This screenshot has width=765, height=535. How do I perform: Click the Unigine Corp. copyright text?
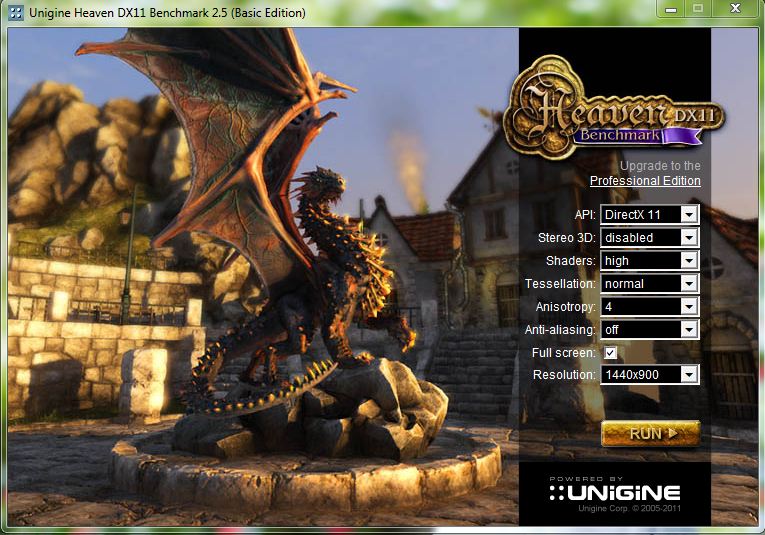629,509
